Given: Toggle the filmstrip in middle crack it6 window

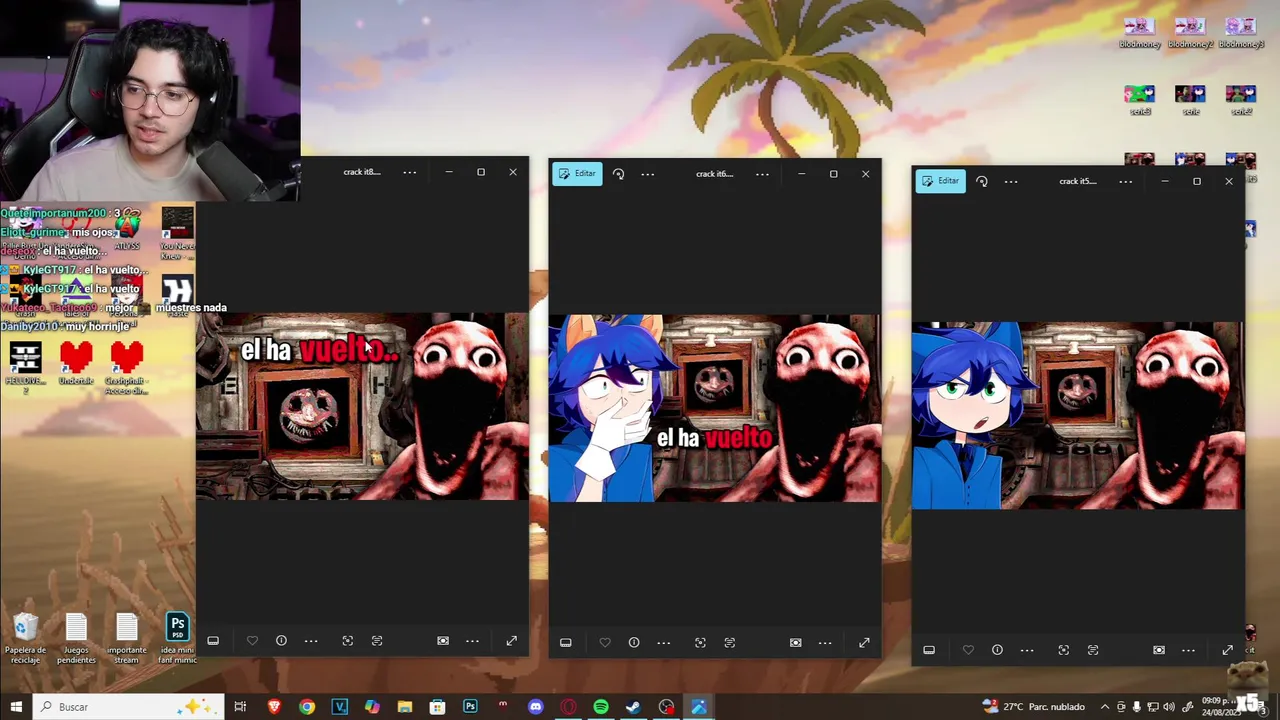Looking at the screenshot, I should pos(566,643).
